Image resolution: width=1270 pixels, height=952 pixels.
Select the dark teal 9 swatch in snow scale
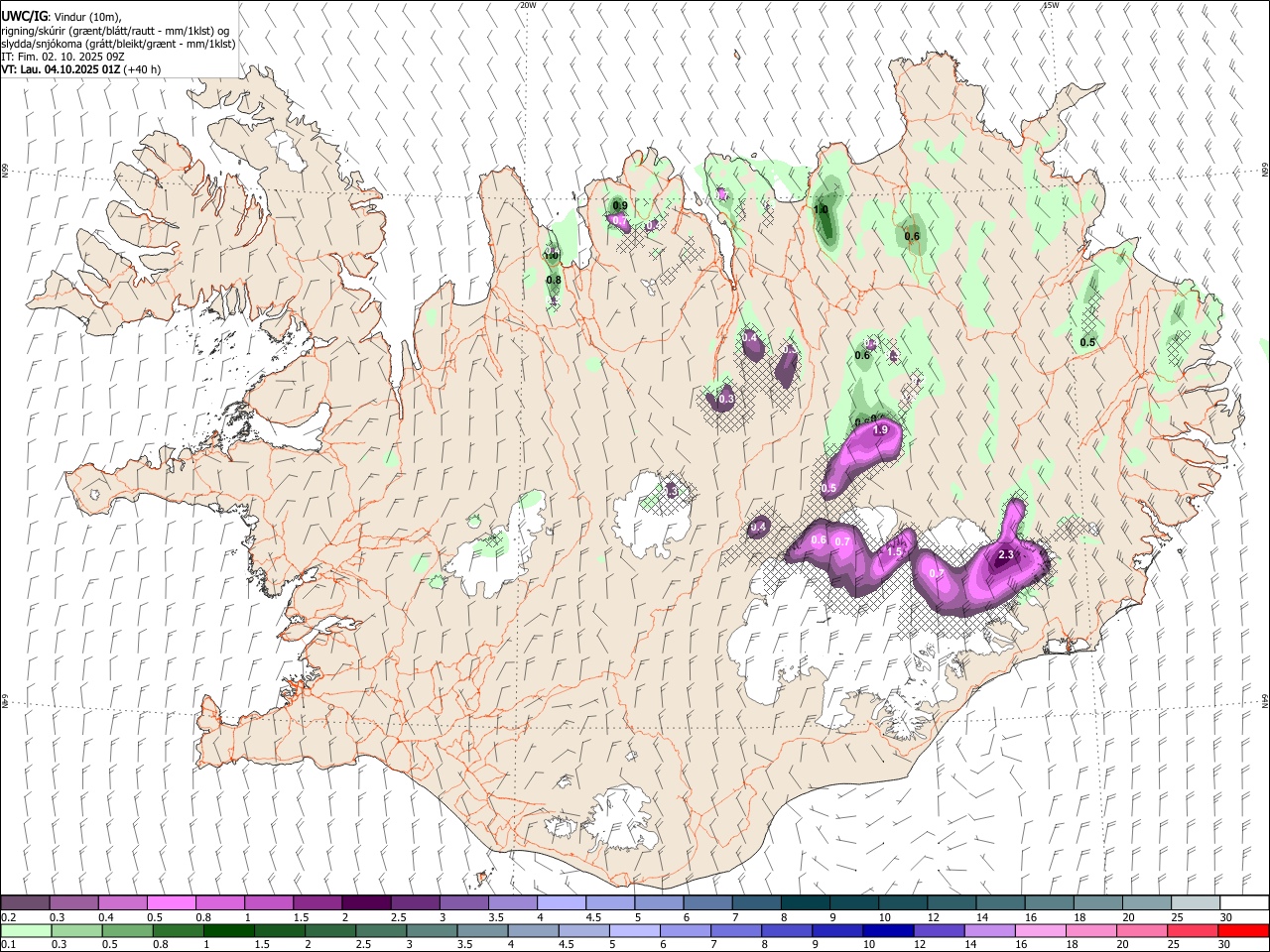click(853, 902)
